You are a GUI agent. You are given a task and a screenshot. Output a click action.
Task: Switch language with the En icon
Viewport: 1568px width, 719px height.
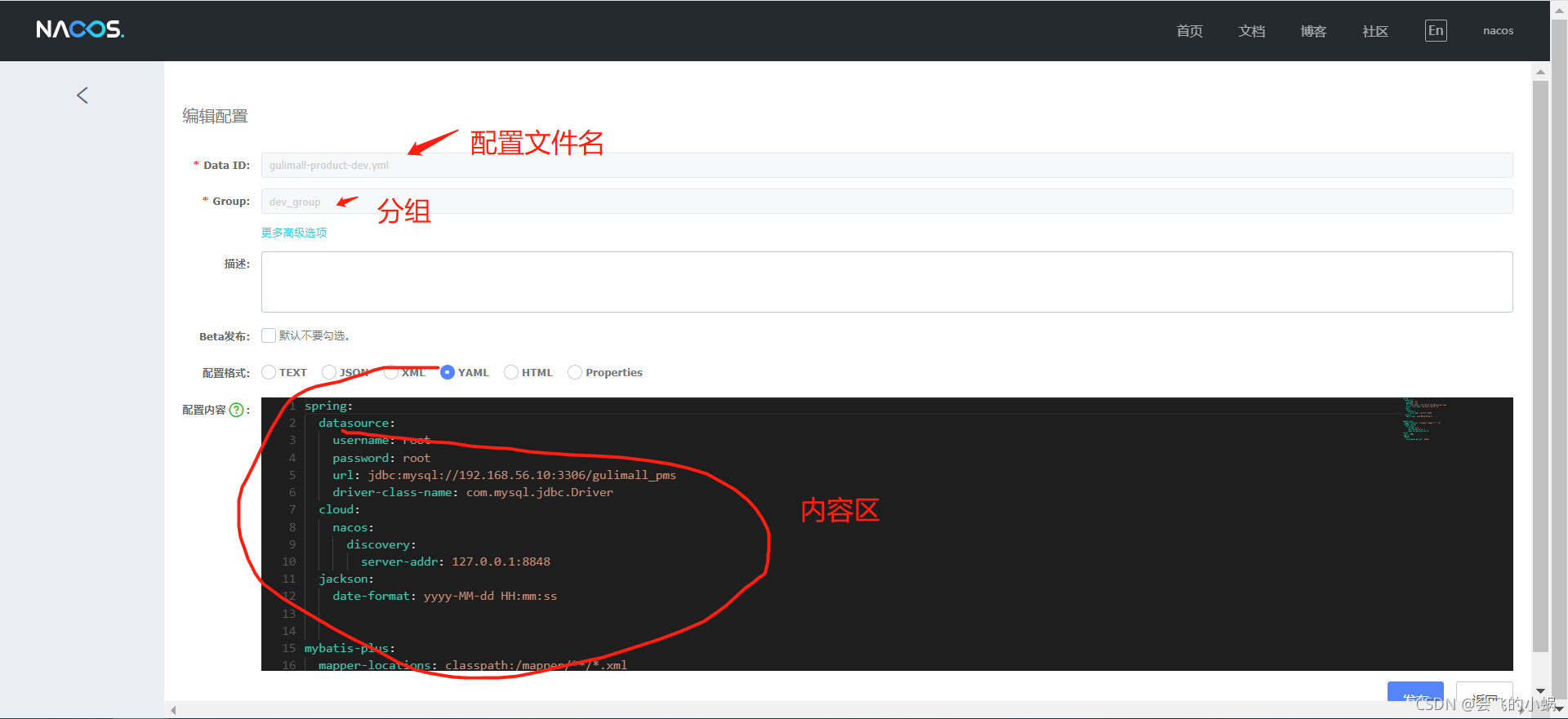1436,31
